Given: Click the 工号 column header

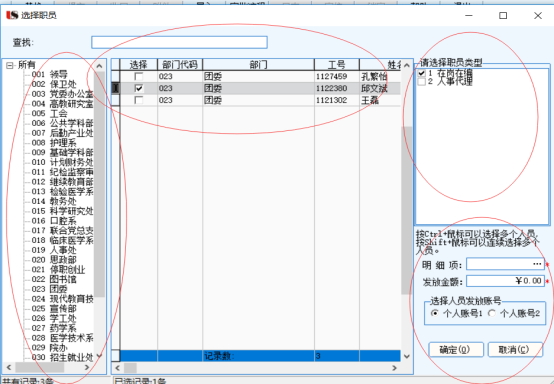Looking at the screenshot, I should [337, 65].
